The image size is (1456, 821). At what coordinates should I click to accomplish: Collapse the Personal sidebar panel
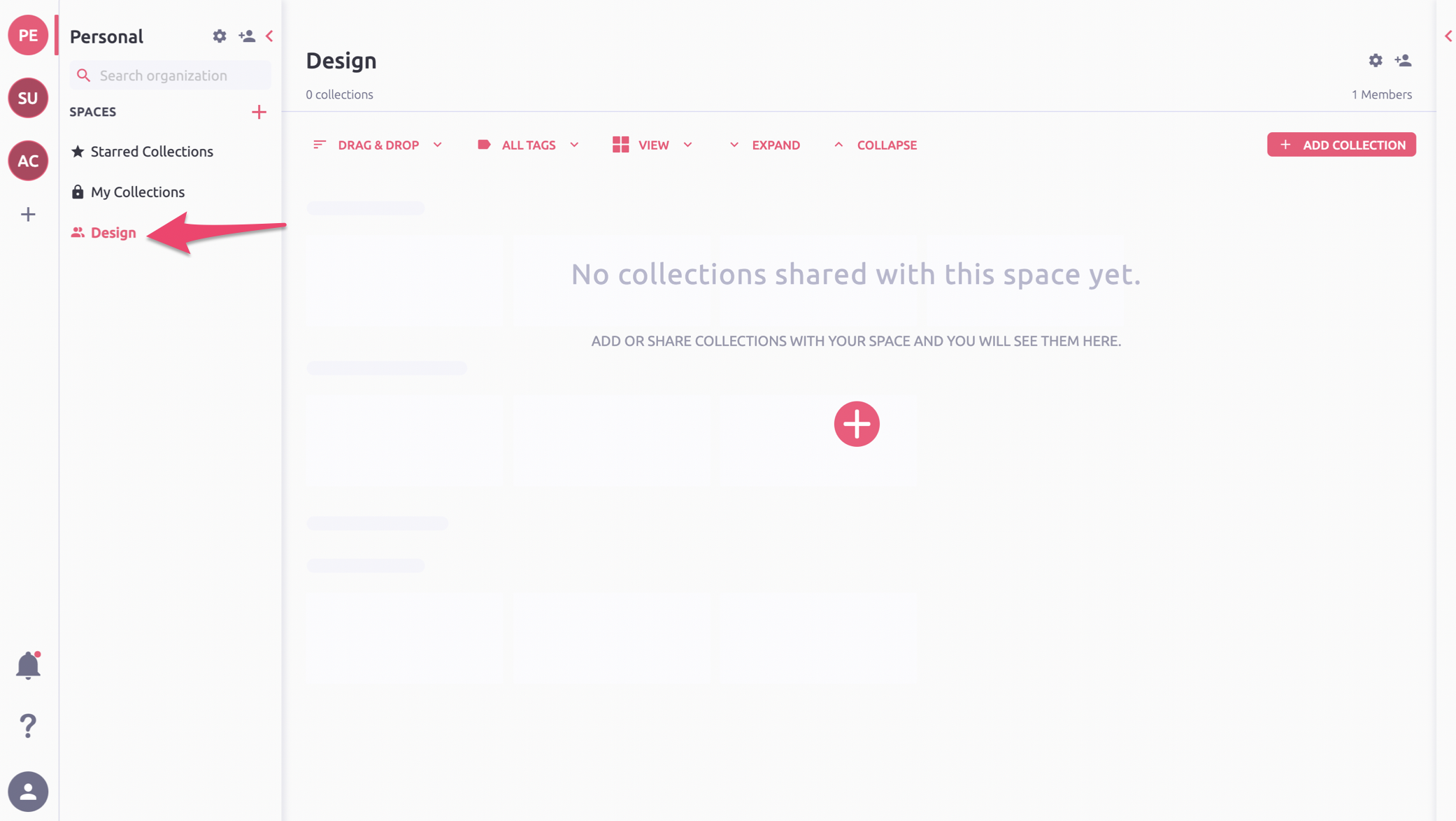coord(270,36)
